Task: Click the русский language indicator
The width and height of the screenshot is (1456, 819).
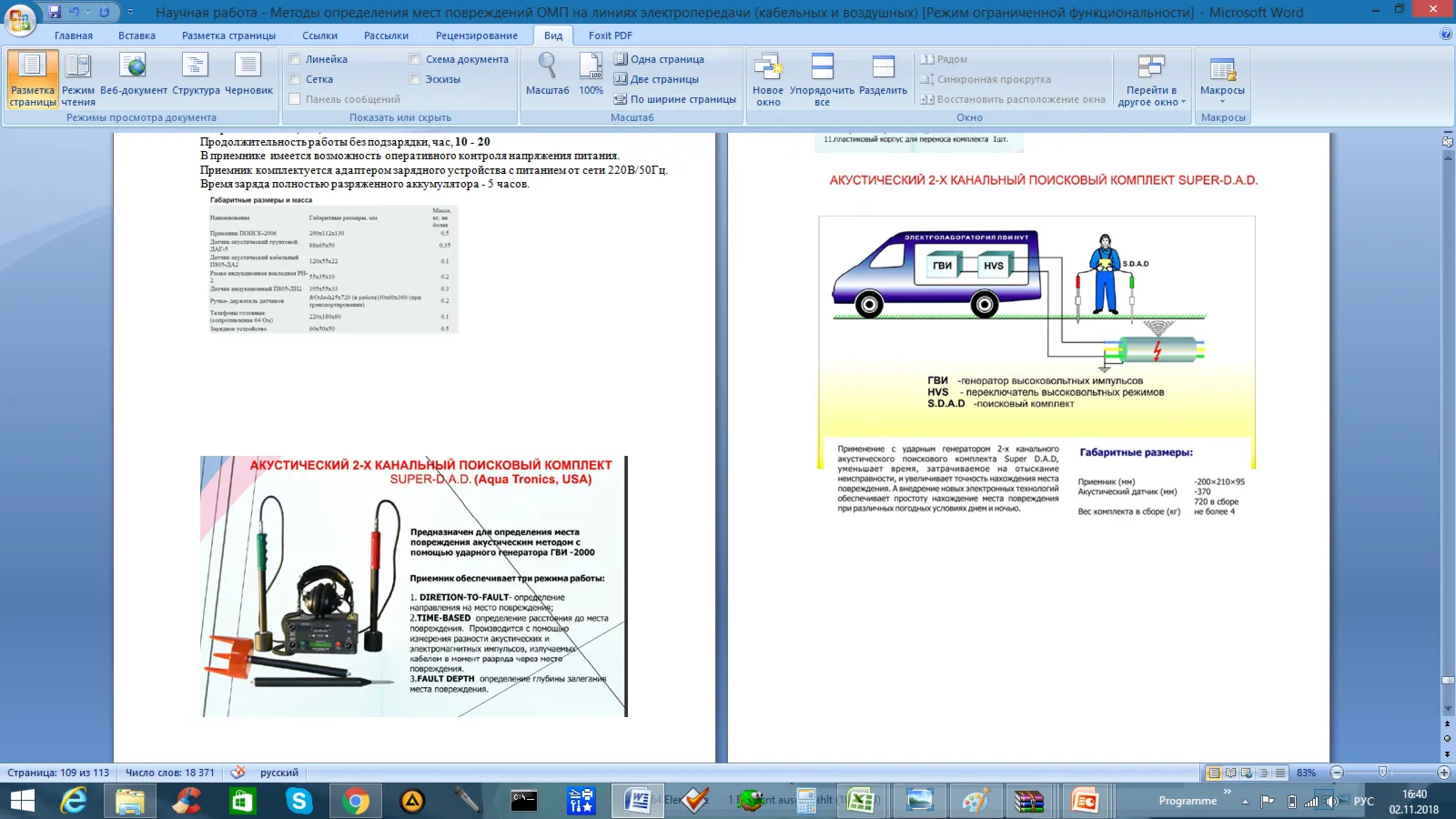Action: (279, 773)
